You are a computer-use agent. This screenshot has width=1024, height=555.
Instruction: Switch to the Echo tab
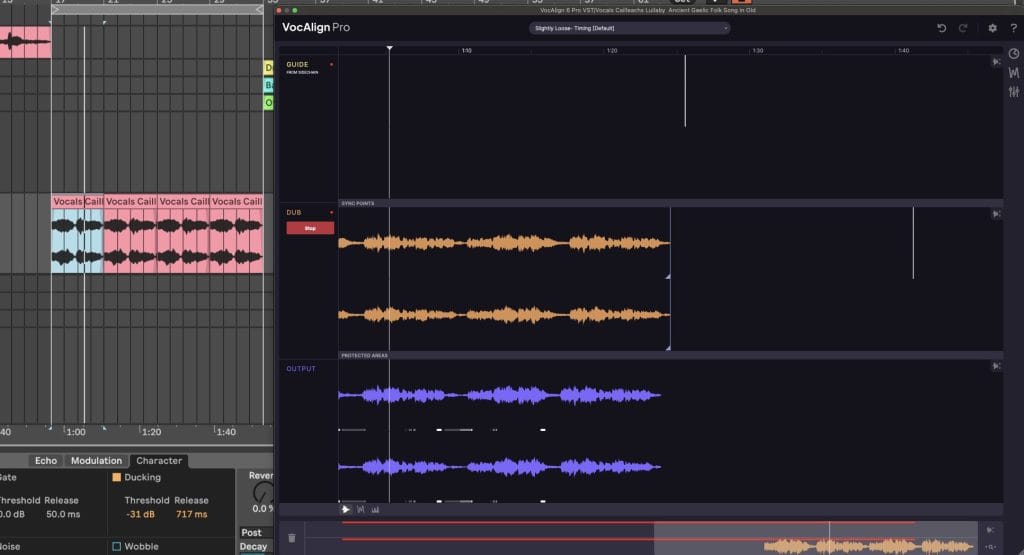[x=46, y=461]
